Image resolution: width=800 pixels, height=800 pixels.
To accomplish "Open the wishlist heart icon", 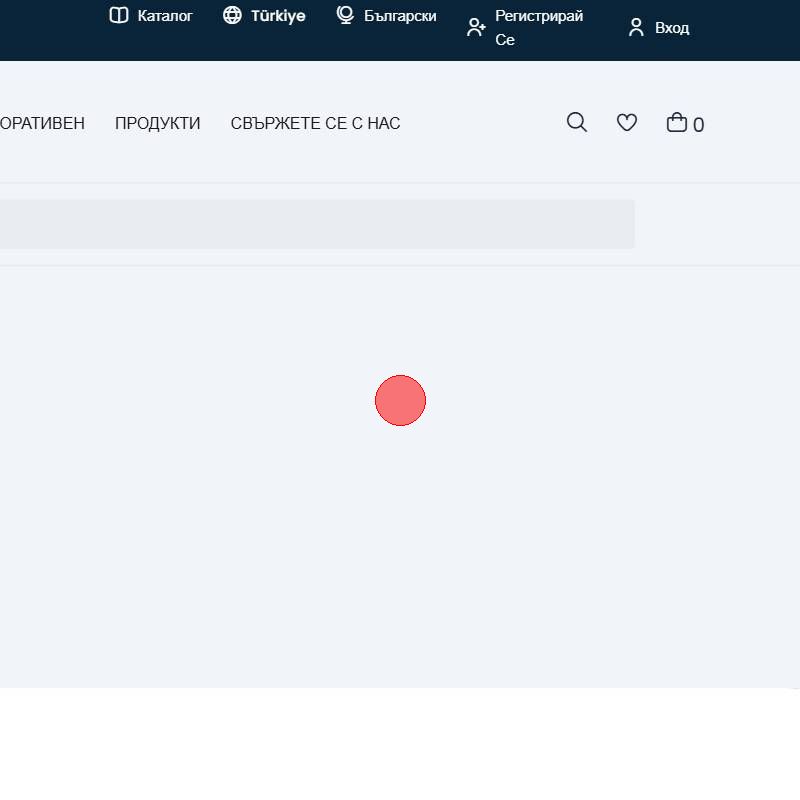I will [627, 122].
